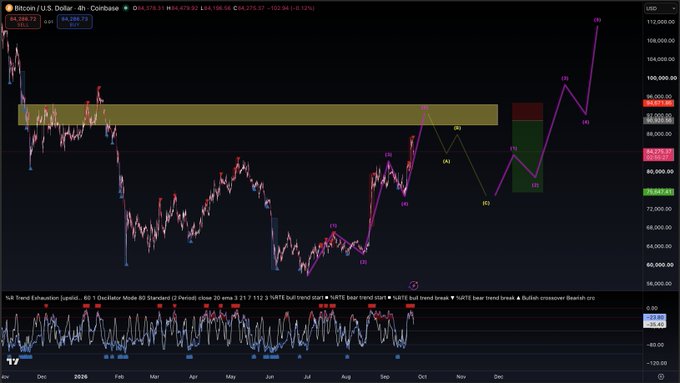Viewport: 680px width, 383px height.
Task: Click the -23.80 oscillator value label
Action: click(655, 318)
